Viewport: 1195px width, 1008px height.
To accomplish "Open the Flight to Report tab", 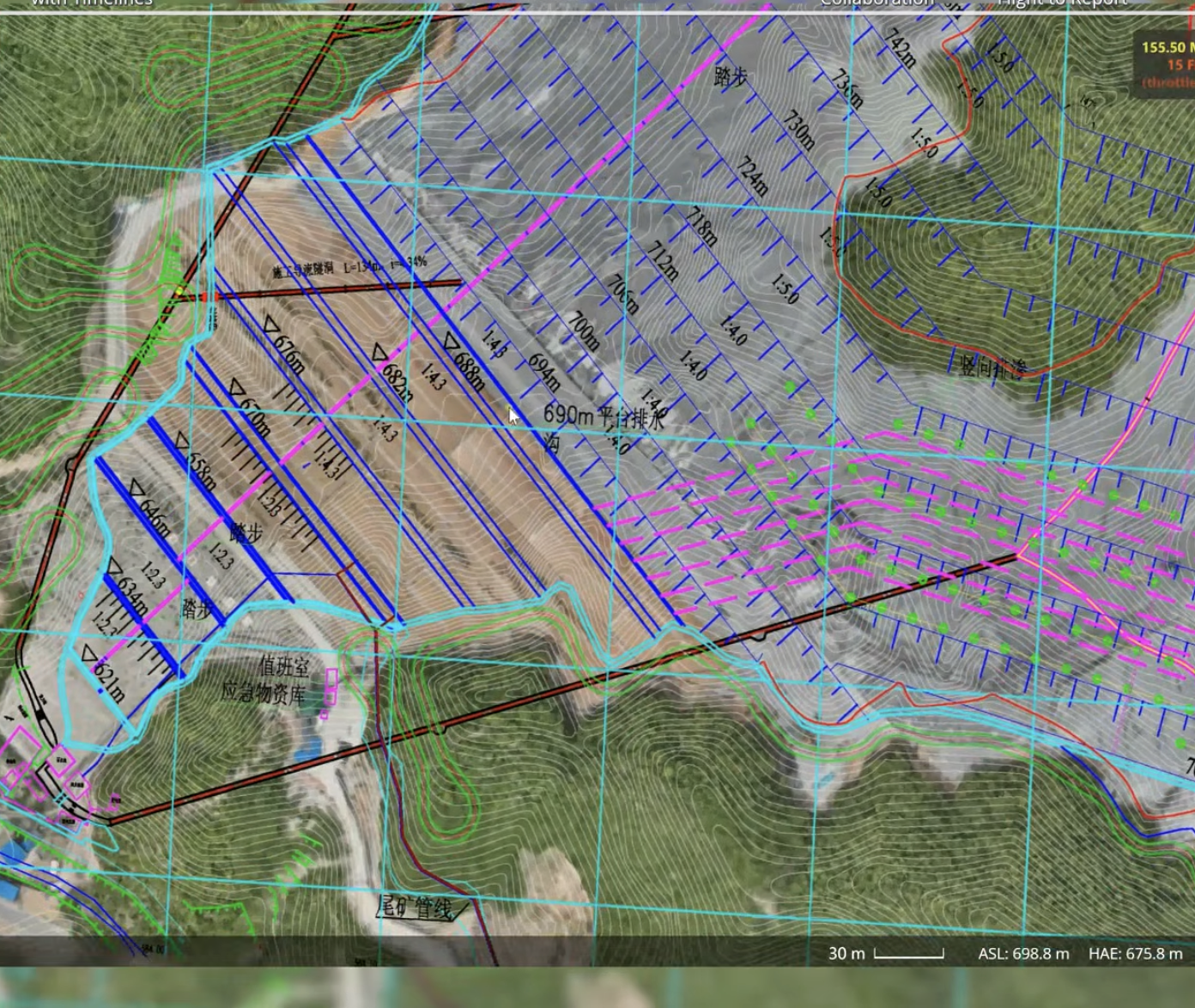I will coord(1062,3).
